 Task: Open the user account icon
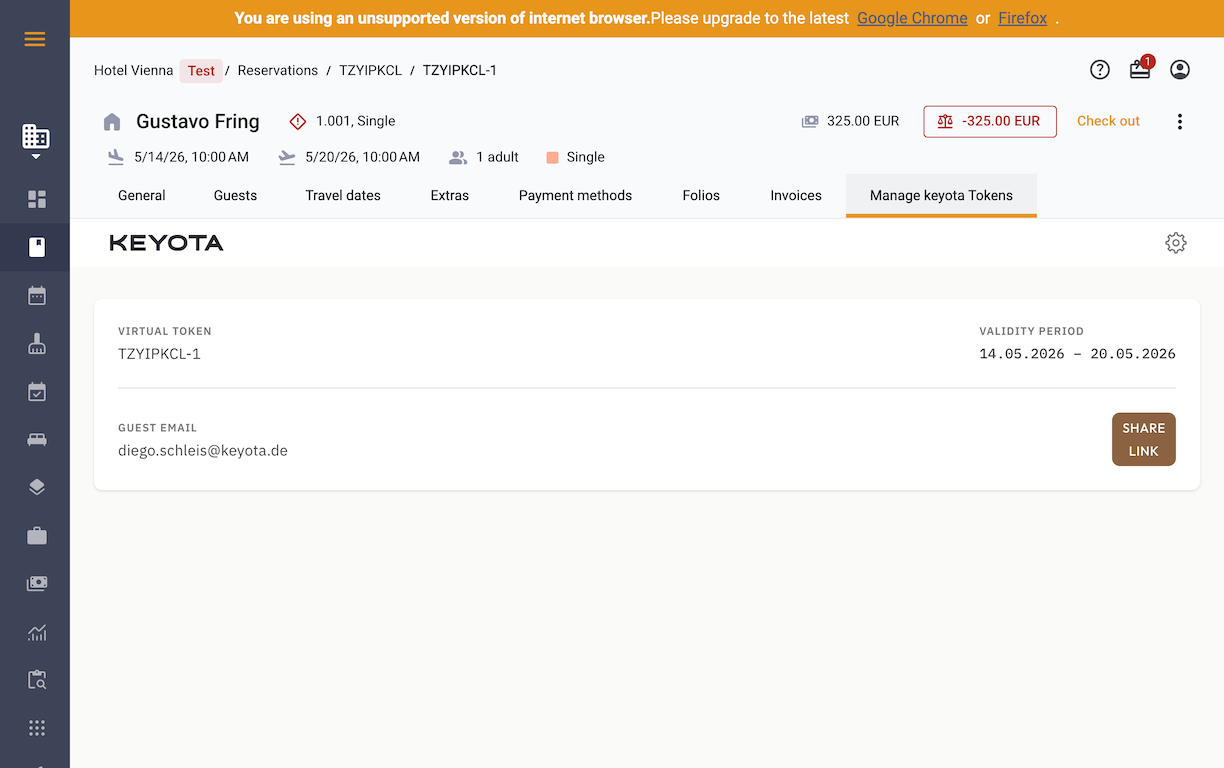tap(1180, 69)
